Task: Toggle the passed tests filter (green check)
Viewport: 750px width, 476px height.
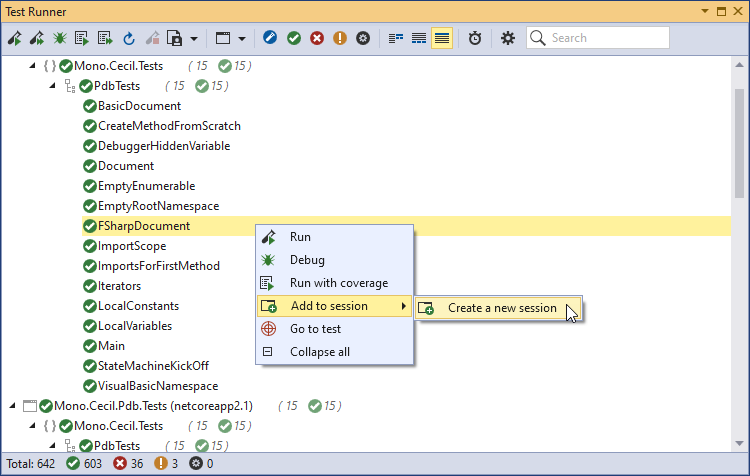Action: tap(294, 38)
